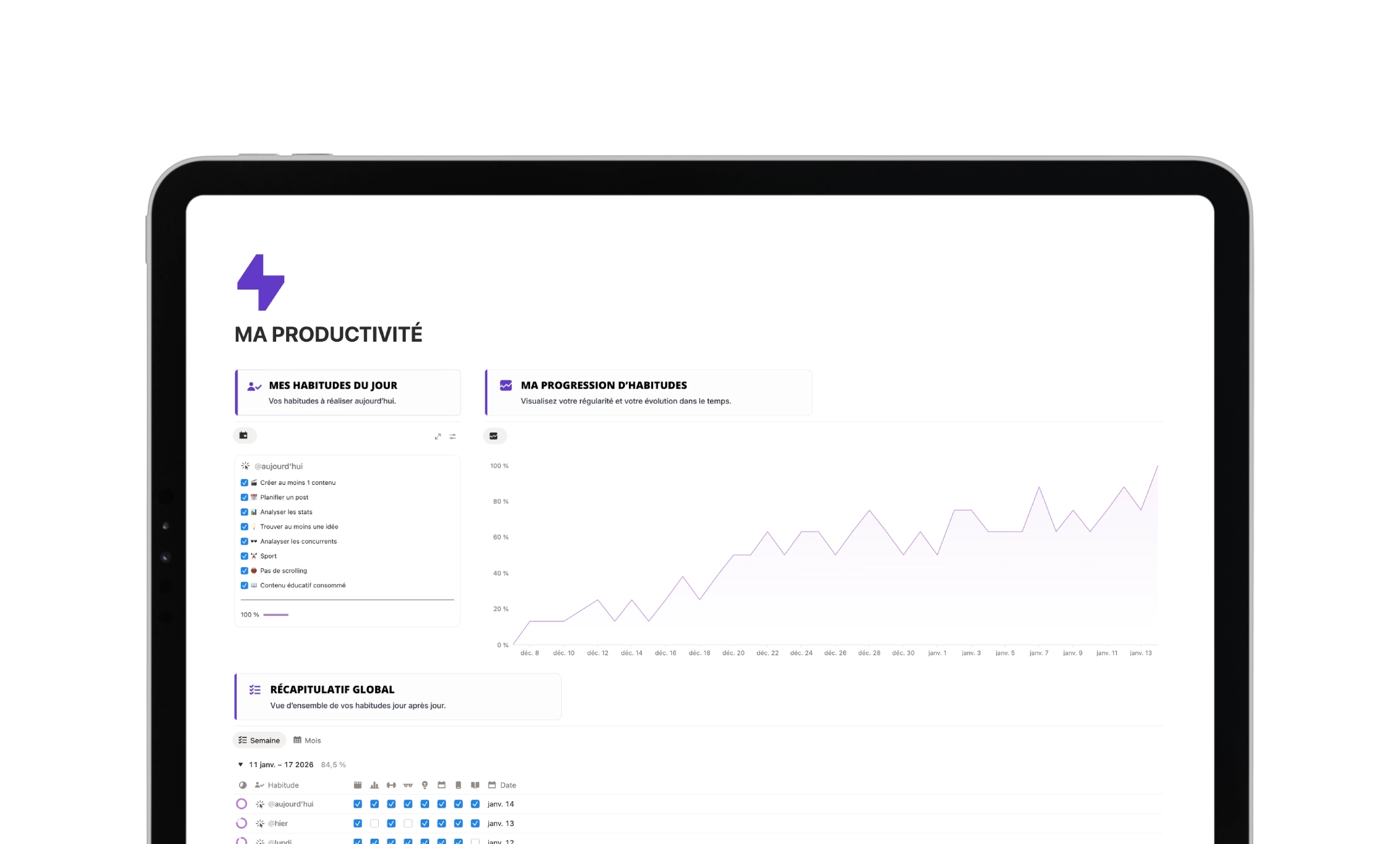Click the chart view icon above graph
Image resolution: width=1400 pixels, height=844 pixels.
[x=494, y=436]
